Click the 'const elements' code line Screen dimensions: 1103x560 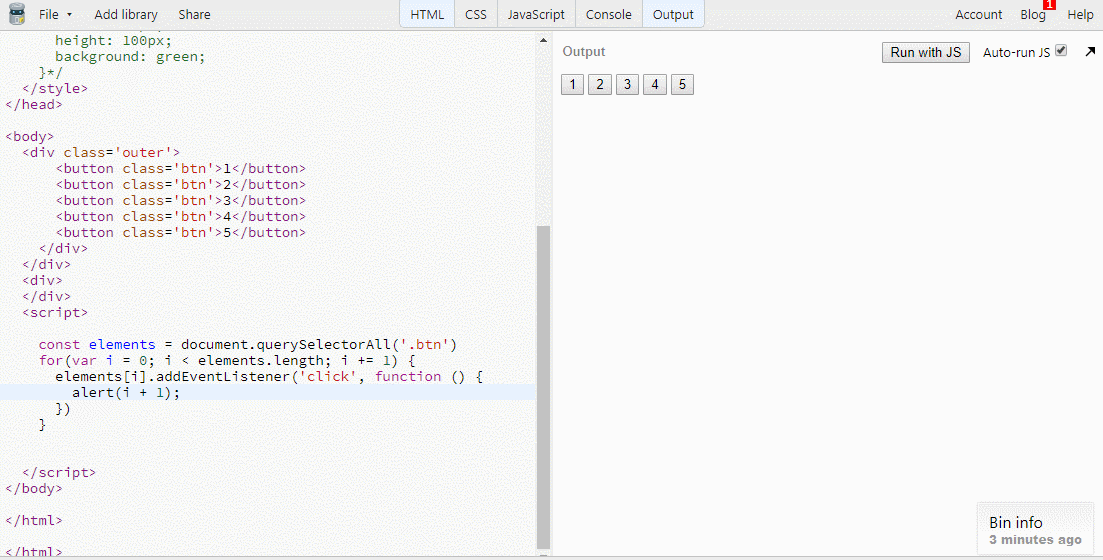point(248,345)
